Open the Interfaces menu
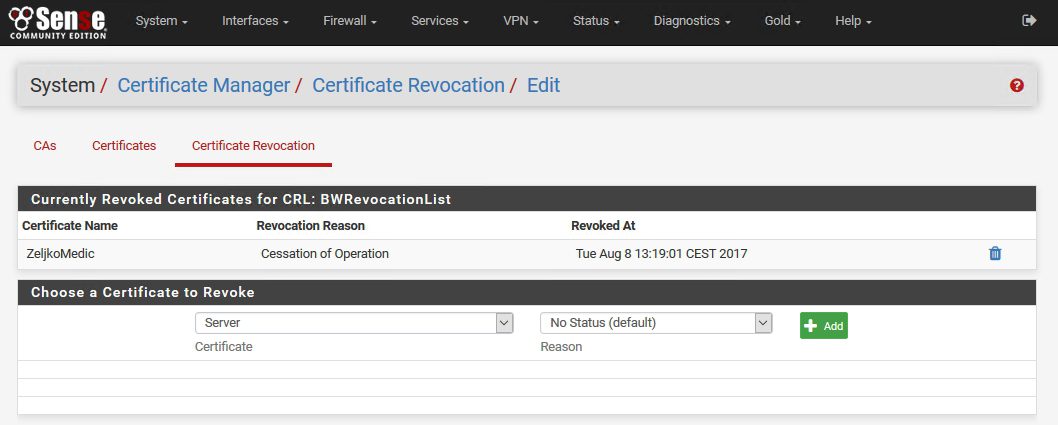This screenshot has height=425, width=1058. (x=255, y=21)
